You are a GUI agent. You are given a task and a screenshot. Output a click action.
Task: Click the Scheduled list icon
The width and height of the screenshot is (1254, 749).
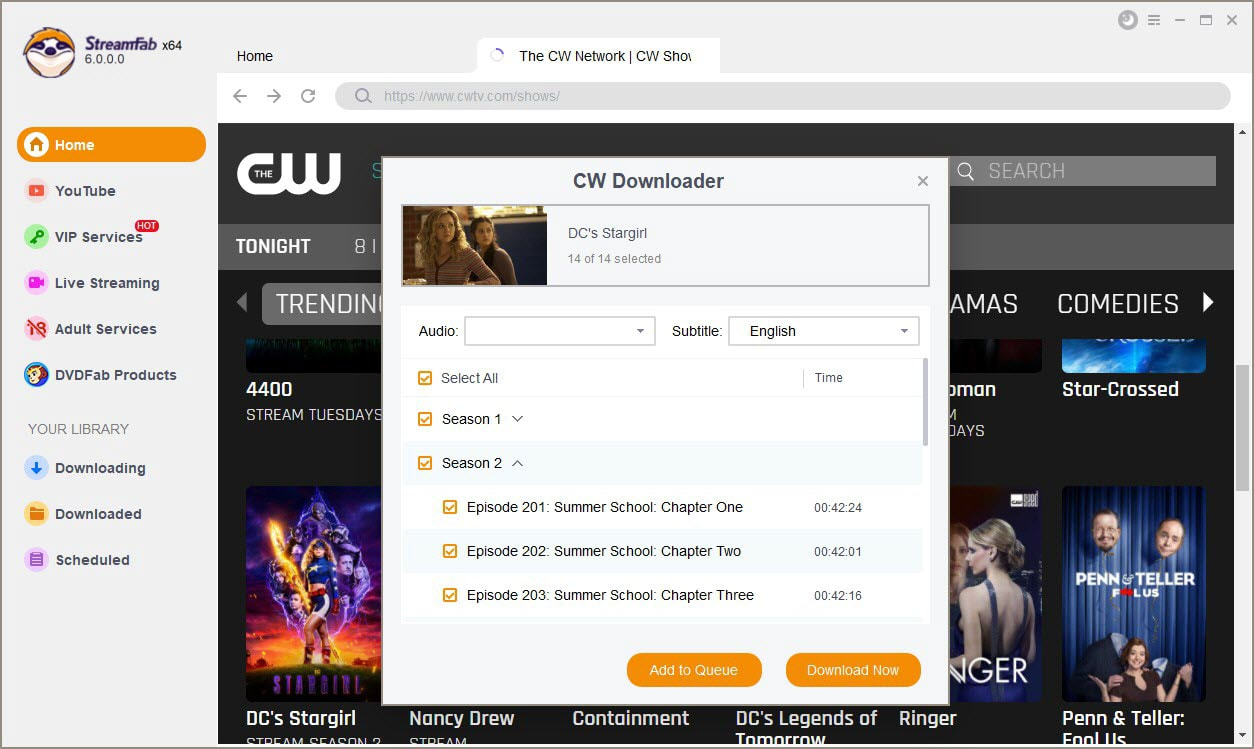point(37,560)
